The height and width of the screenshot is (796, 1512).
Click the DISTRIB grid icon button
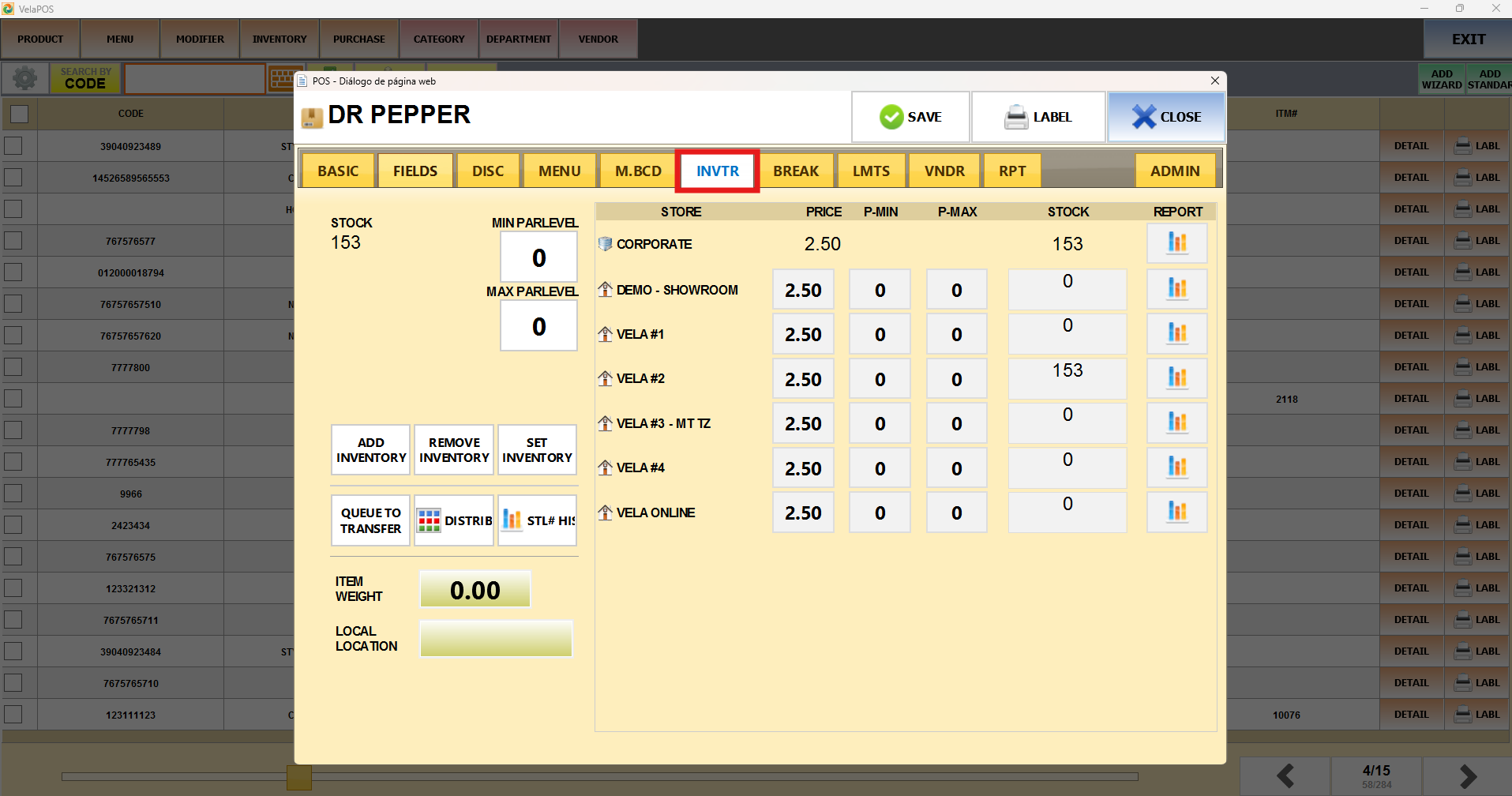454,520
